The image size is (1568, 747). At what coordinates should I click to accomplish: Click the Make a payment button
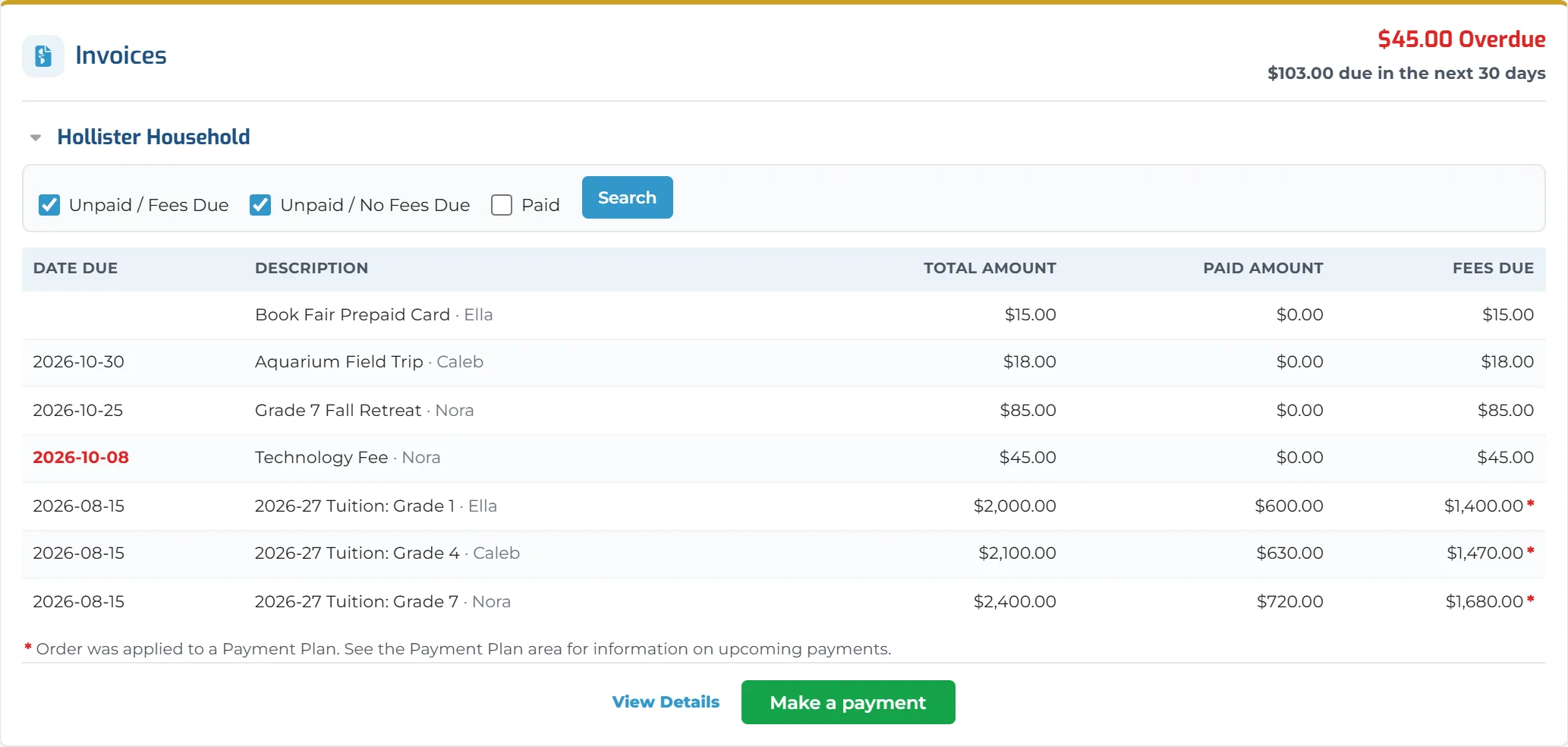click(848, 702)
